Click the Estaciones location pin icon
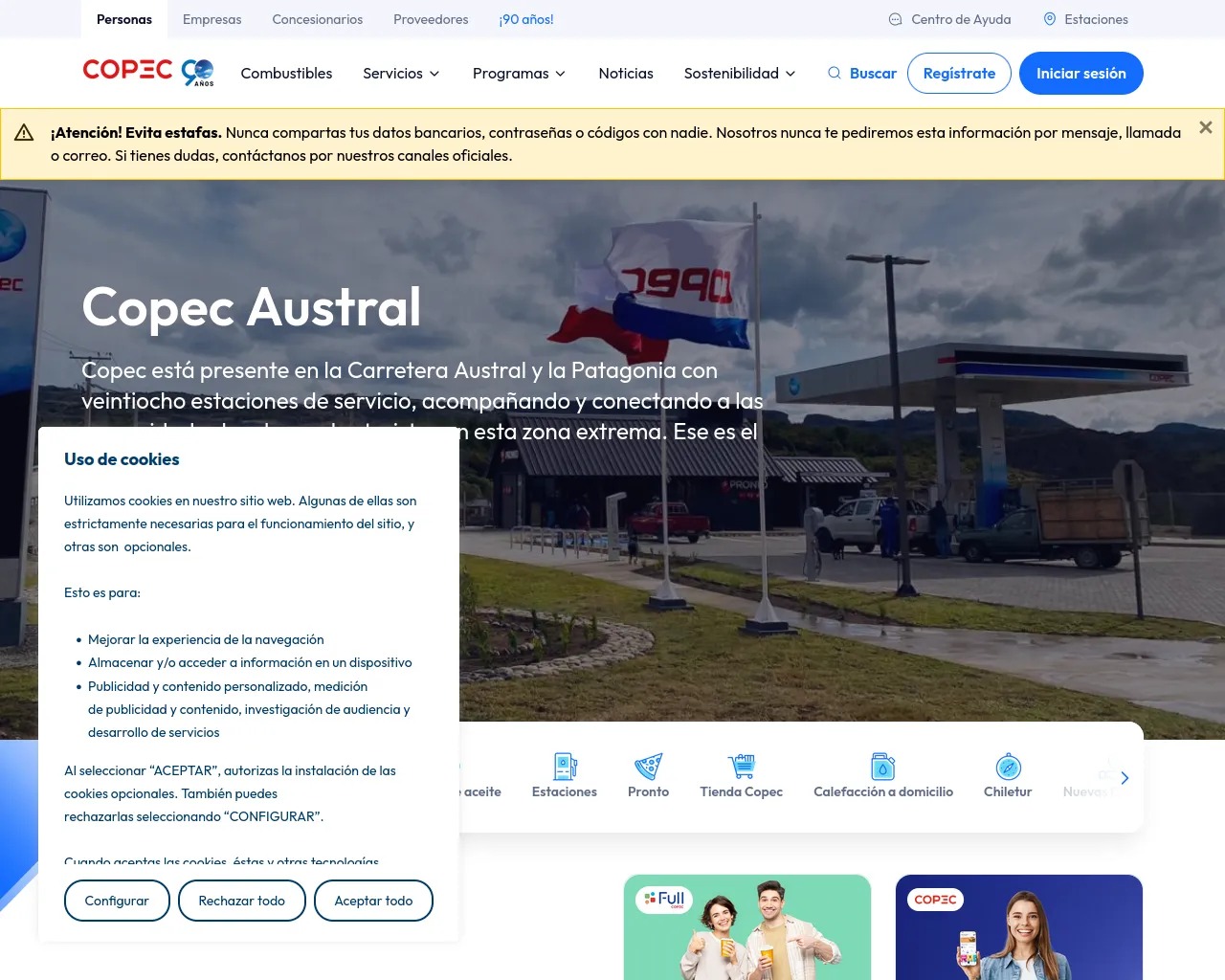The height and width of the screenshot is (980, 1225). (1050, 19)
